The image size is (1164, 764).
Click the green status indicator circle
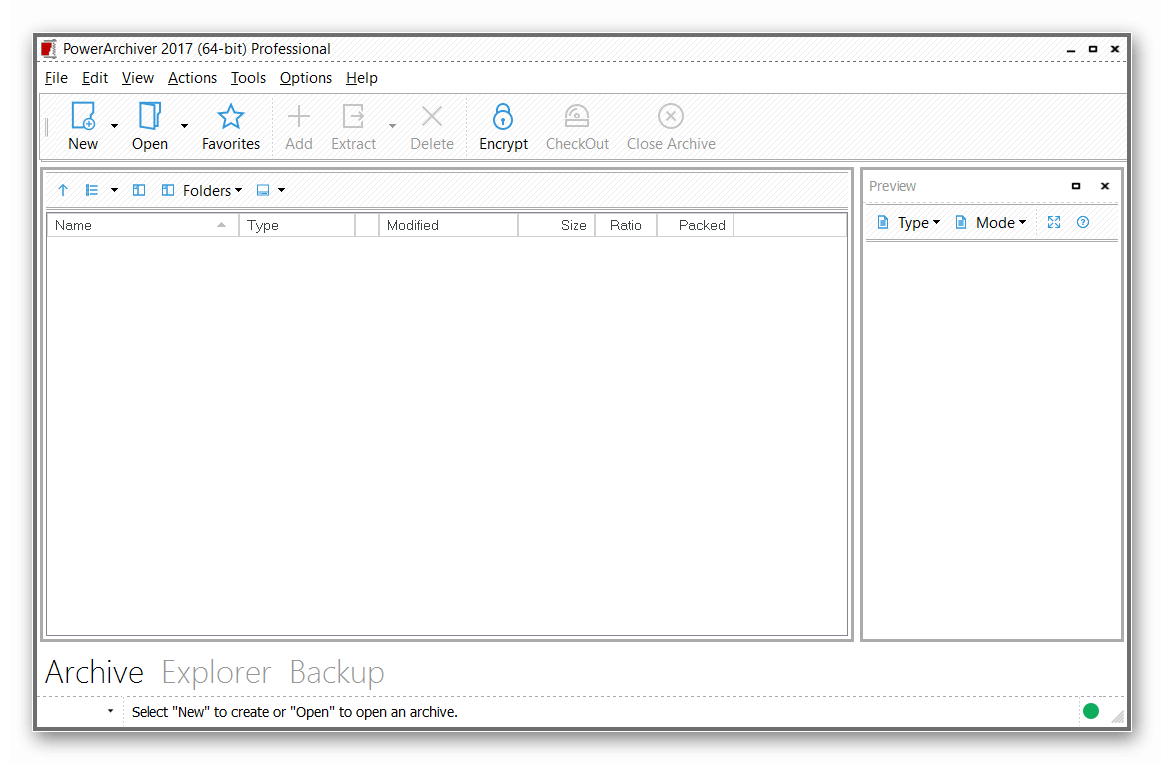pos(1091,712)
